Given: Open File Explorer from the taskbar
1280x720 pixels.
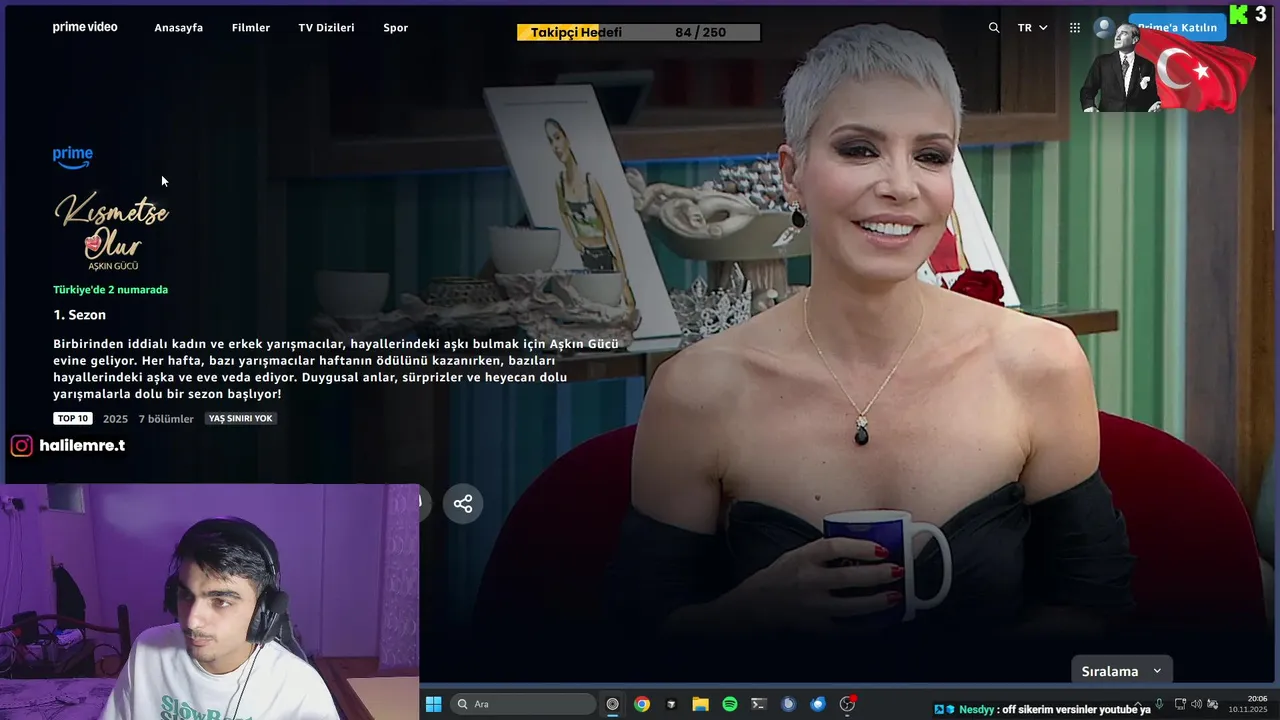Looking at the screenshot, I should [701, 704].
